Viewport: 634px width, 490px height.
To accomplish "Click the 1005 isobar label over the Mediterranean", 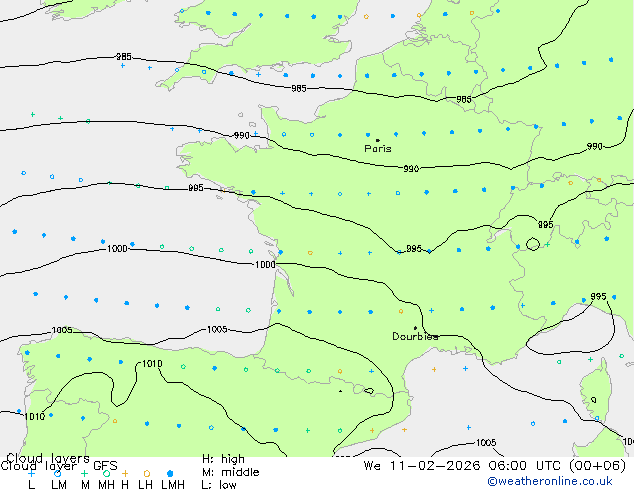I will 486,443.
